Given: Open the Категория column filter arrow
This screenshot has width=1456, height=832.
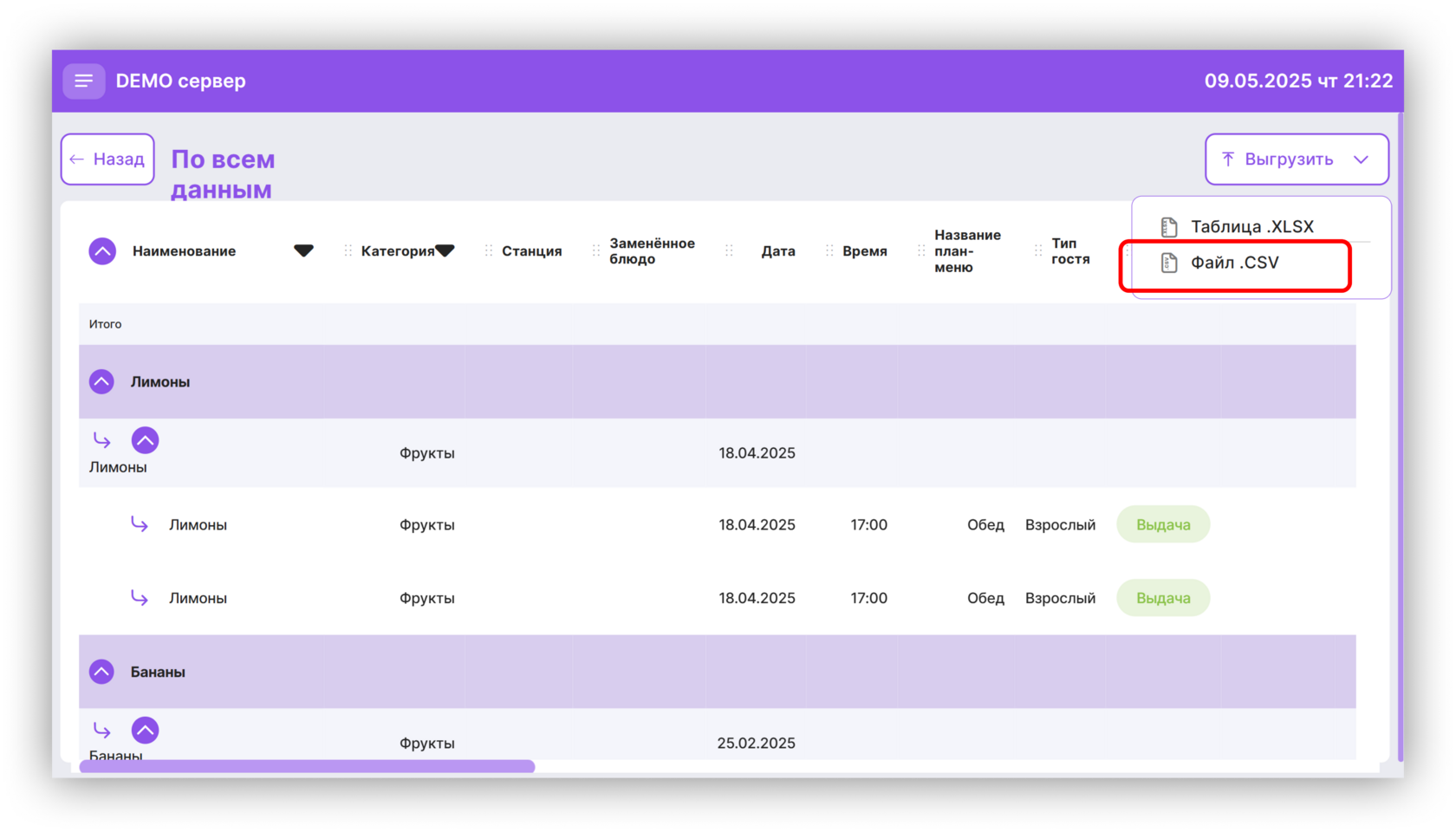Looking at the screenshot, I should pos(445,251).
